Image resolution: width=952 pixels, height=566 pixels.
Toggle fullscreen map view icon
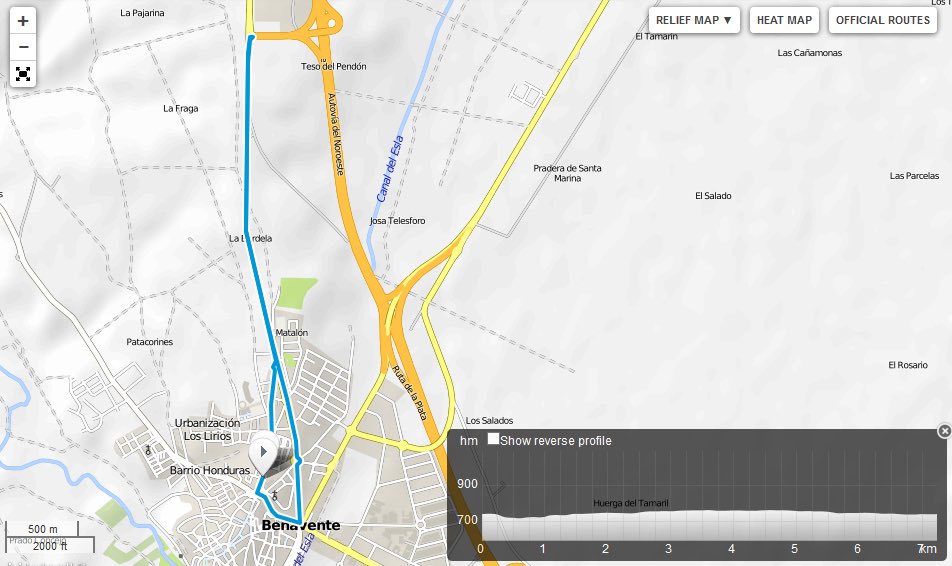(23, 74)
